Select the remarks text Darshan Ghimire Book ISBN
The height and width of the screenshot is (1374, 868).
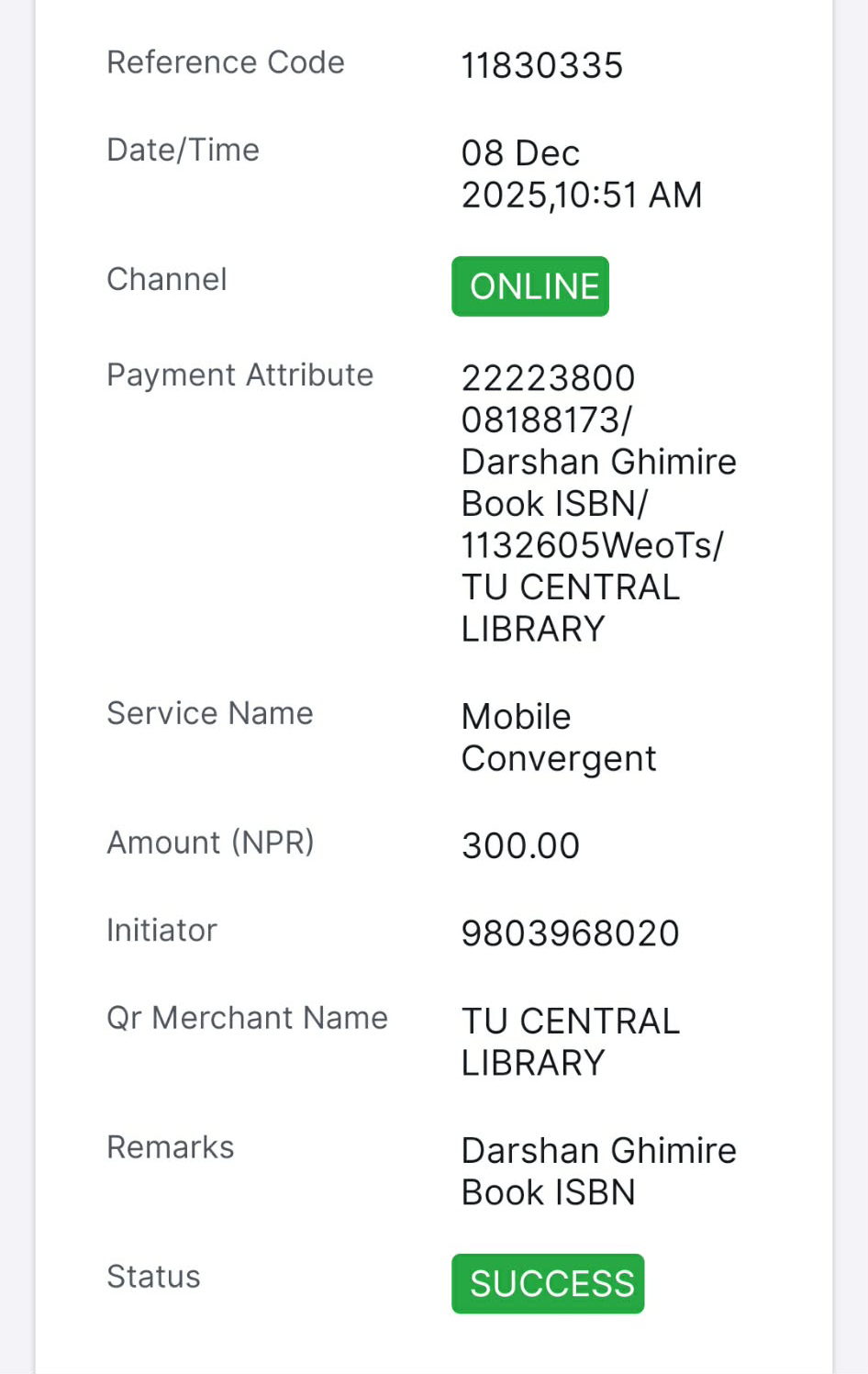pos(598,1171)
